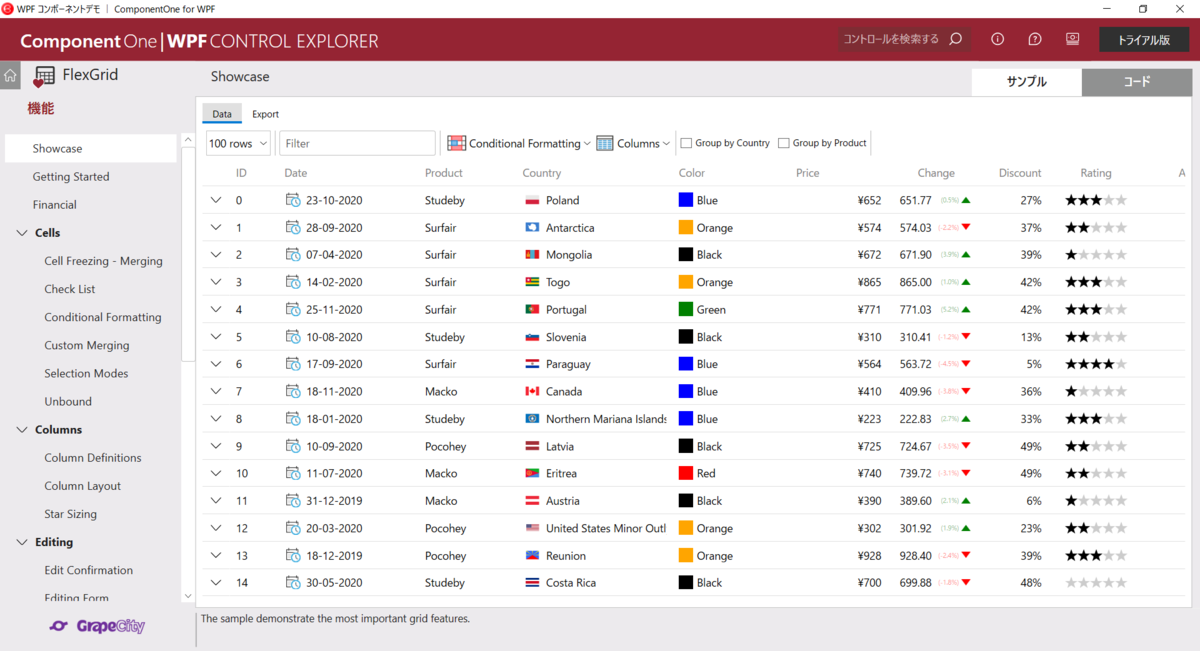Expand row 7 details chevron

[215, 391]
